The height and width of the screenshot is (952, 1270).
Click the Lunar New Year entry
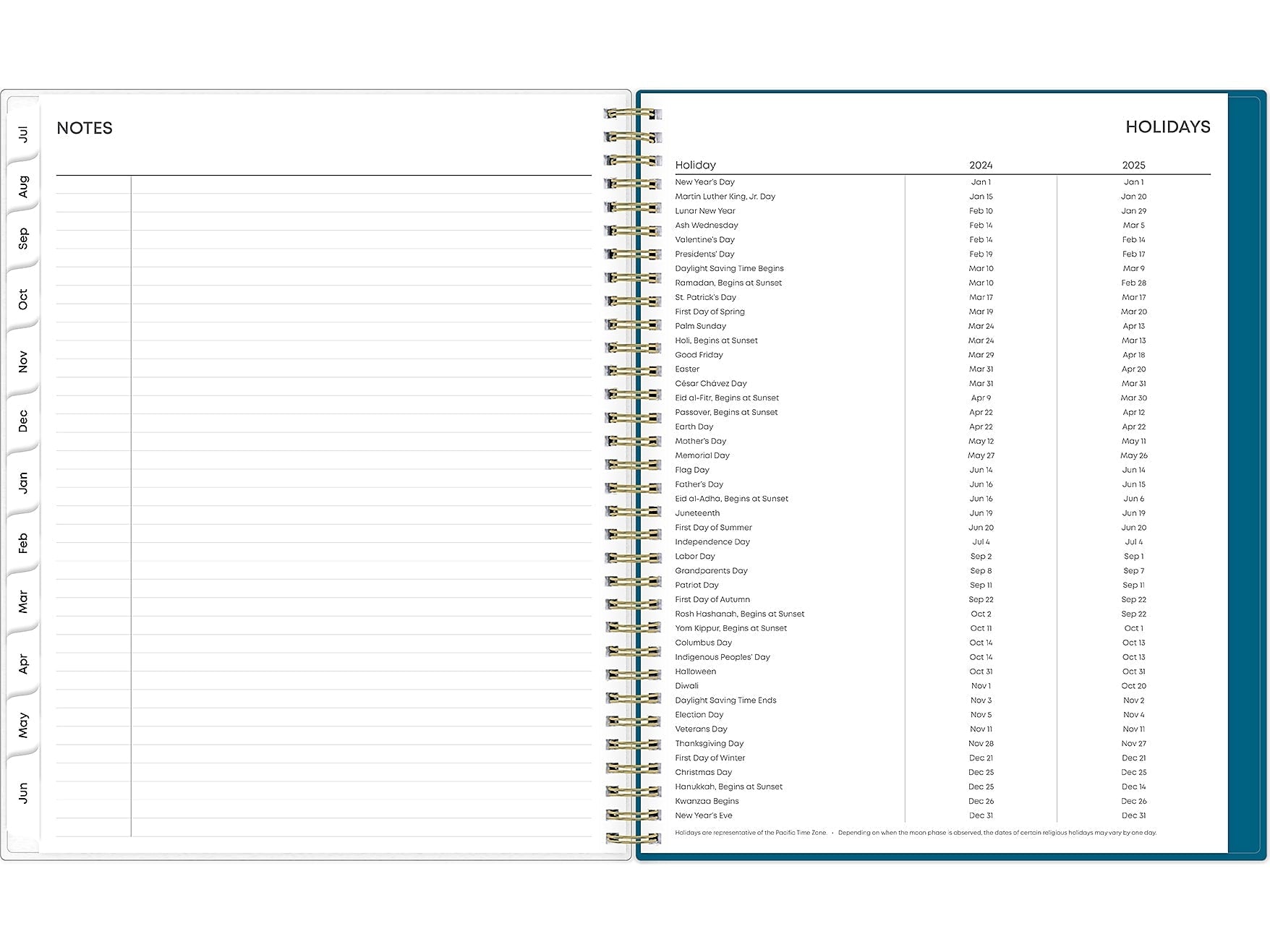coord(704,211)
